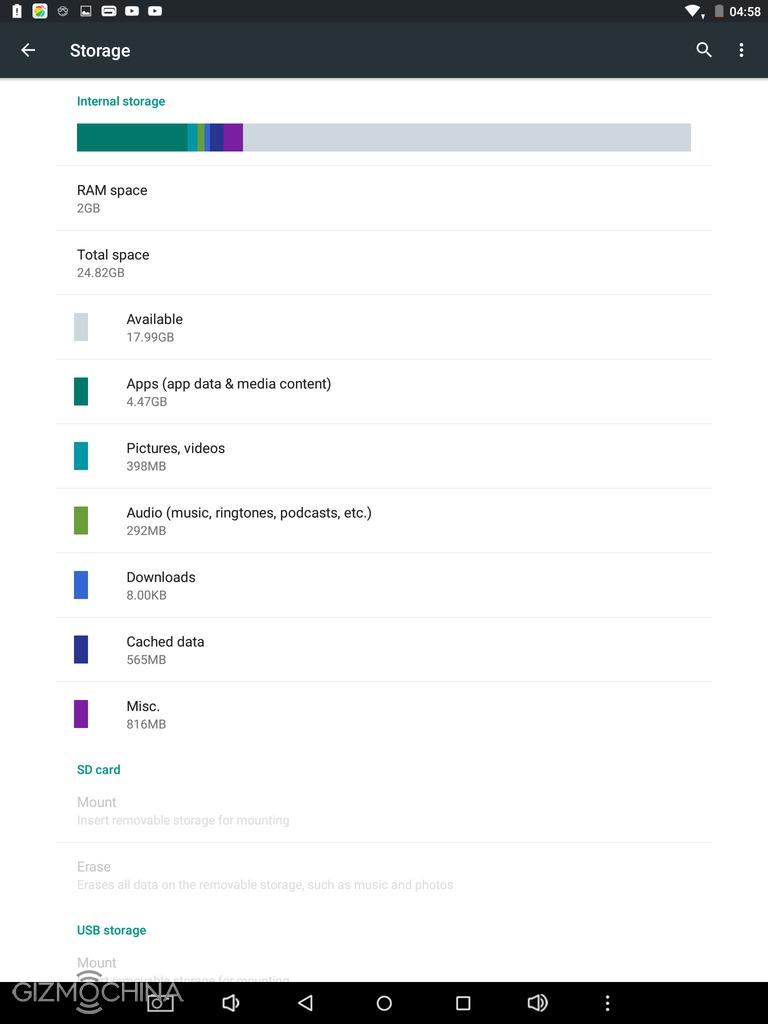Click the internal storage usage bar

[383, 138]
